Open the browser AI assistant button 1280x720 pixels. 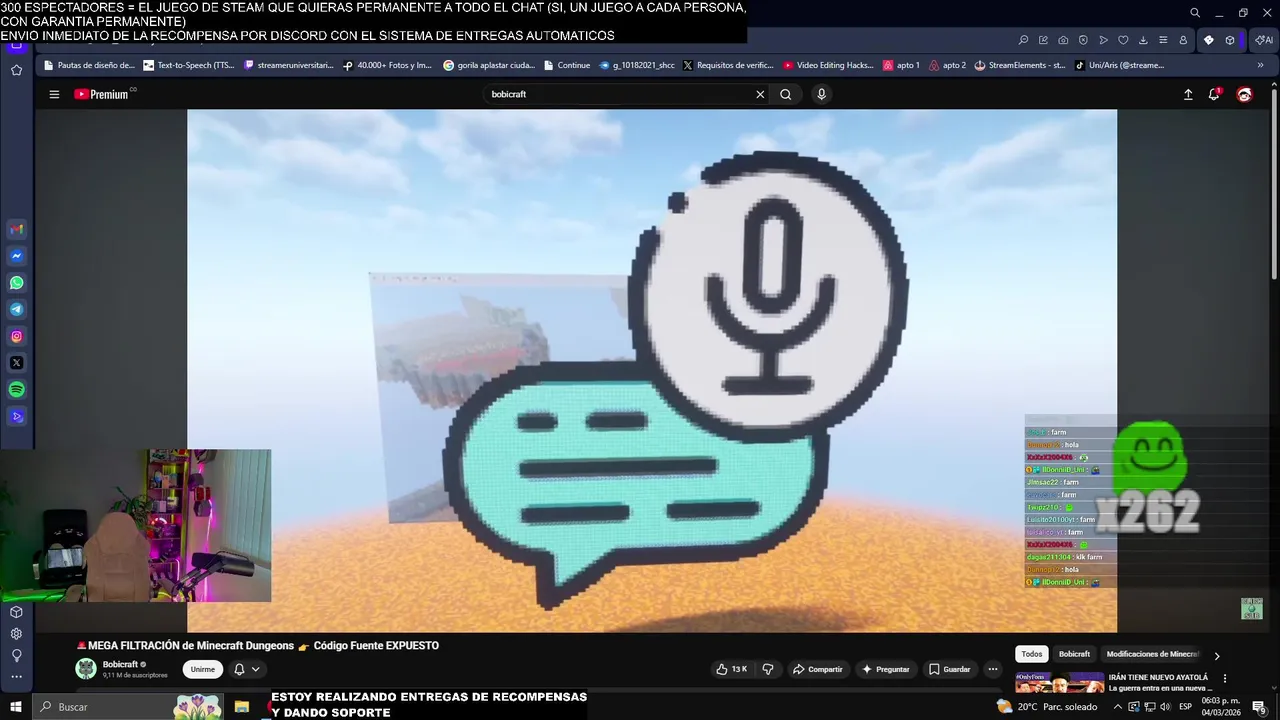[x=1263, y=40]
